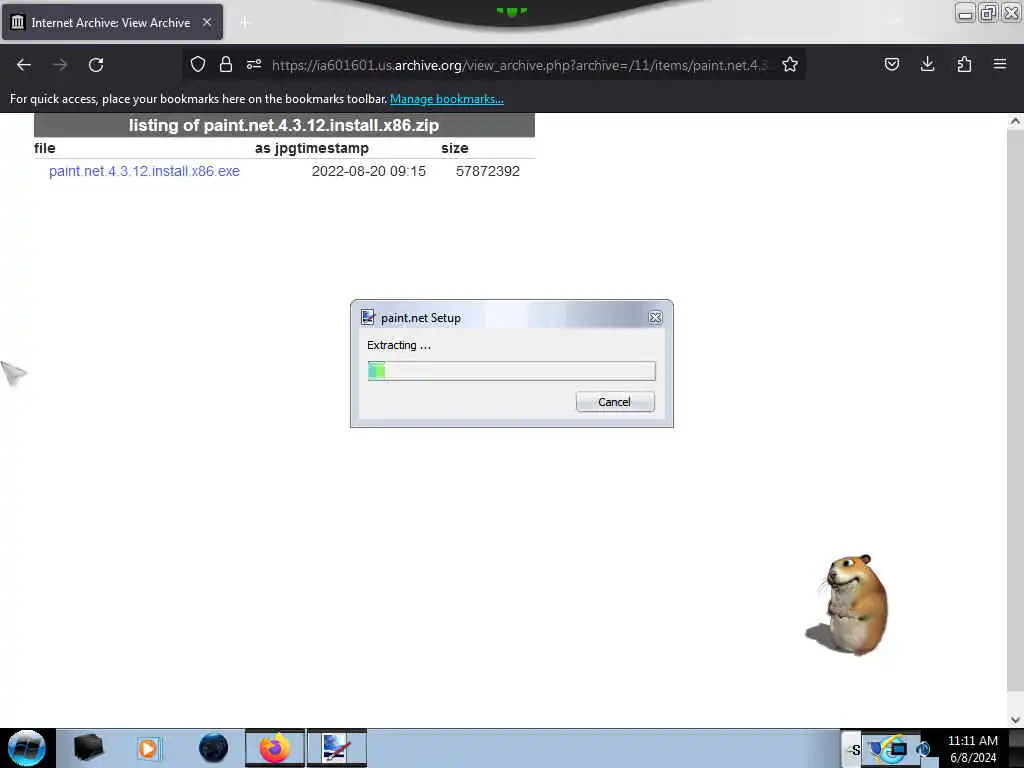Viewport: 1024px width, 768px height.
Task: Select the file size 57872392
Action: pyautogui.click(x=488, y=171)
